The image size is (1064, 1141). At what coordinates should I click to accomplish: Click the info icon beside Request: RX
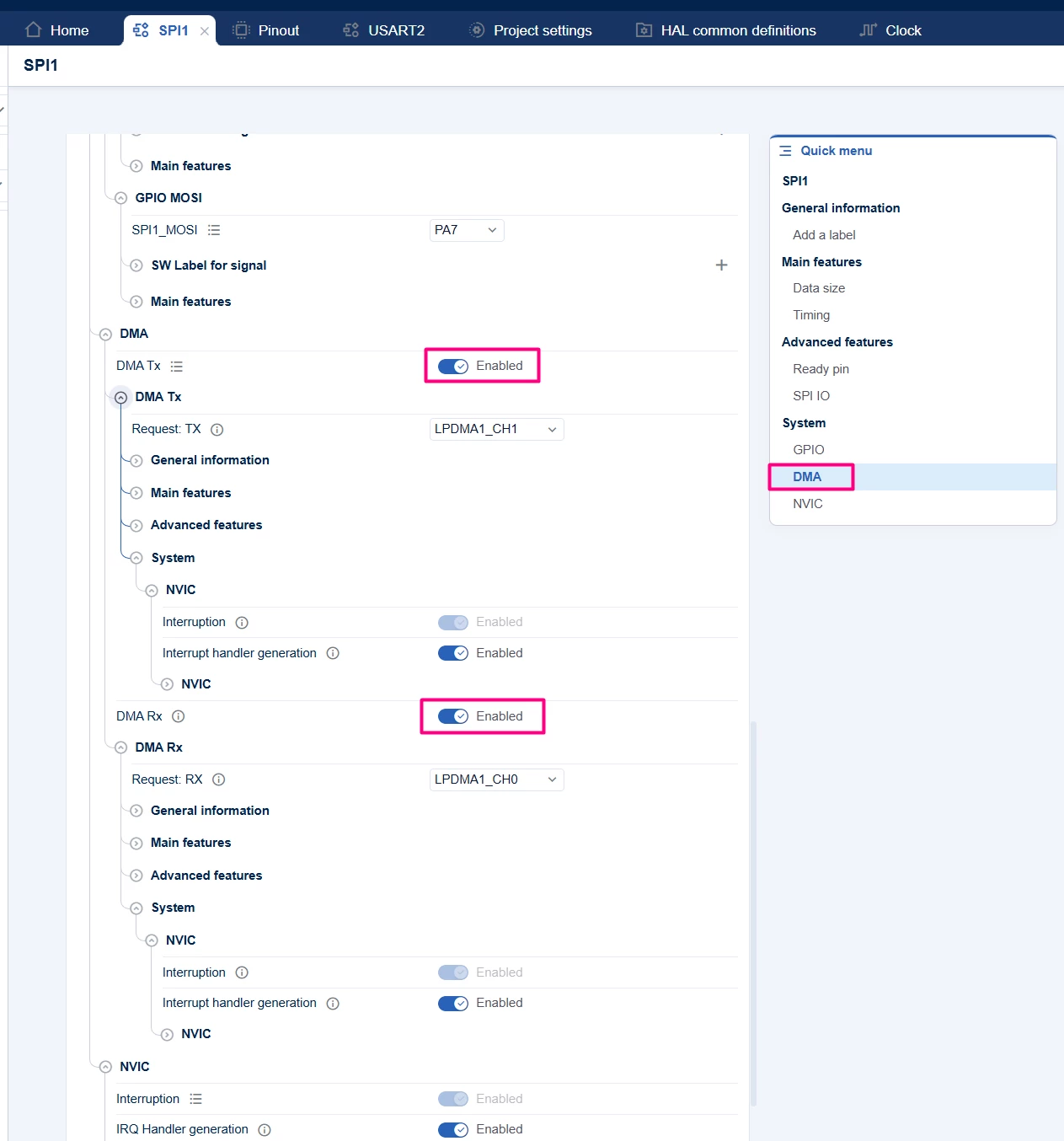tap(218, 779)
